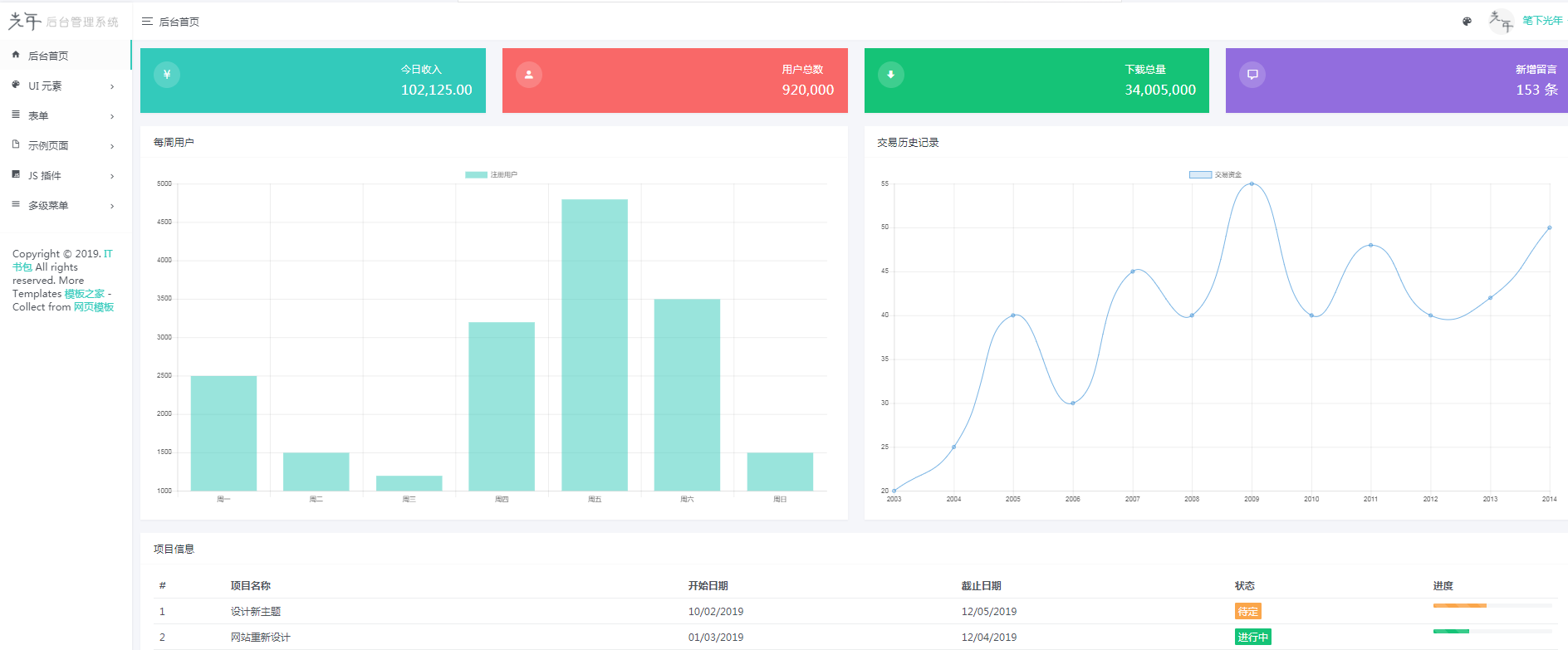The height and width of the screenshot is (650, 1568).
Task: Click the 进度 column header
Action: pos(1443,586)
